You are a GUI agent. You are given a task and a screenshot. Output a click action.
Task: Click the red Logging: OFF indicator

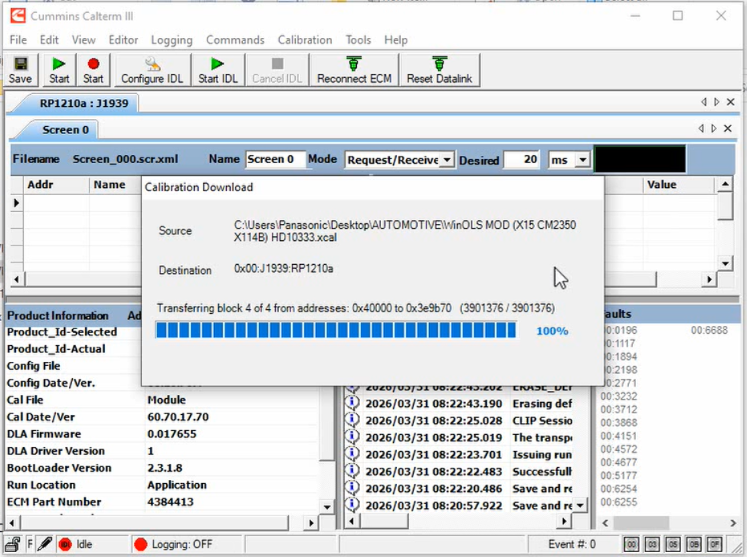pos(140,544)
